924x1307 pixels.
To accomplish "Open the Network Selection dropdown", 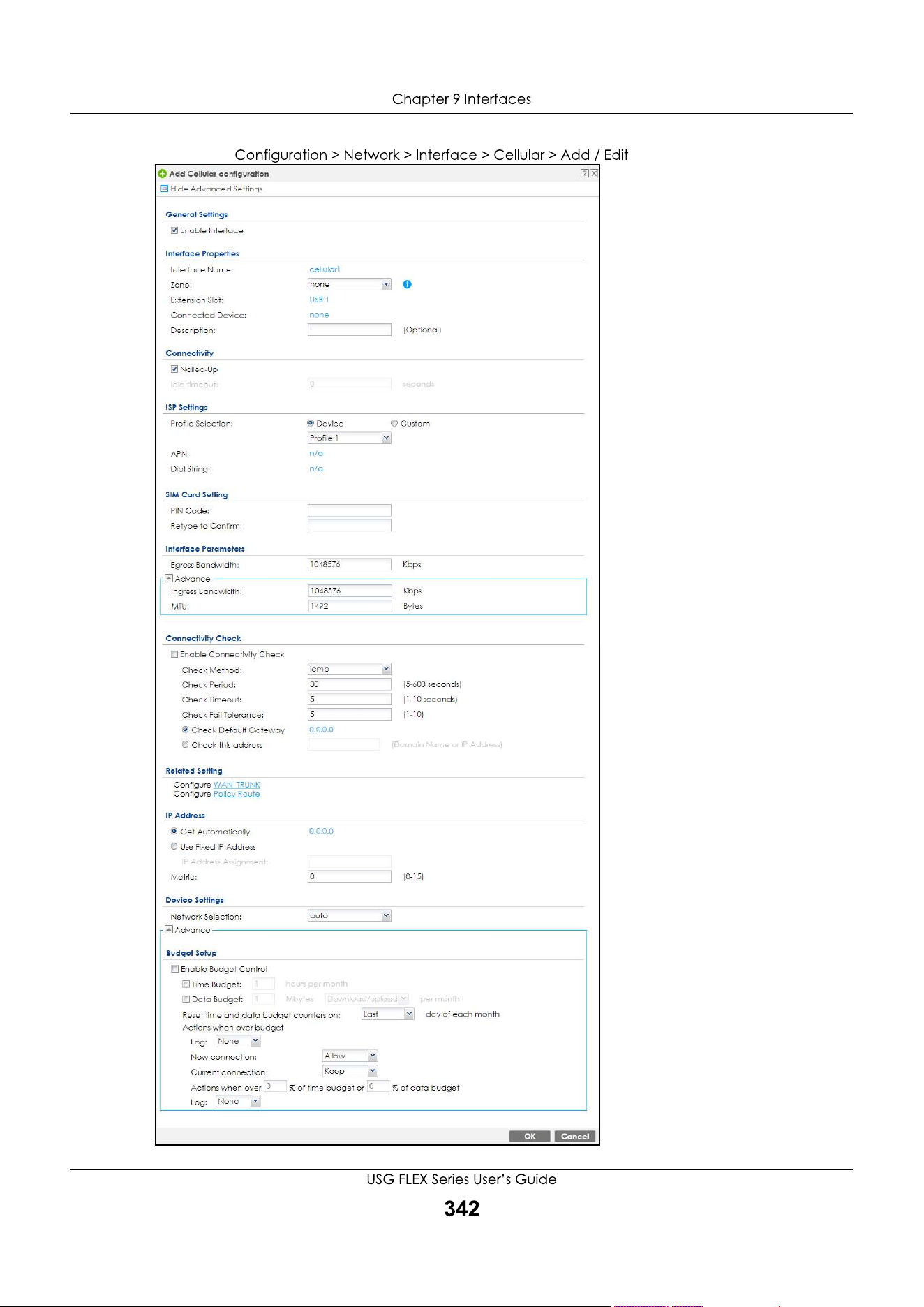I will coord(349,915).
